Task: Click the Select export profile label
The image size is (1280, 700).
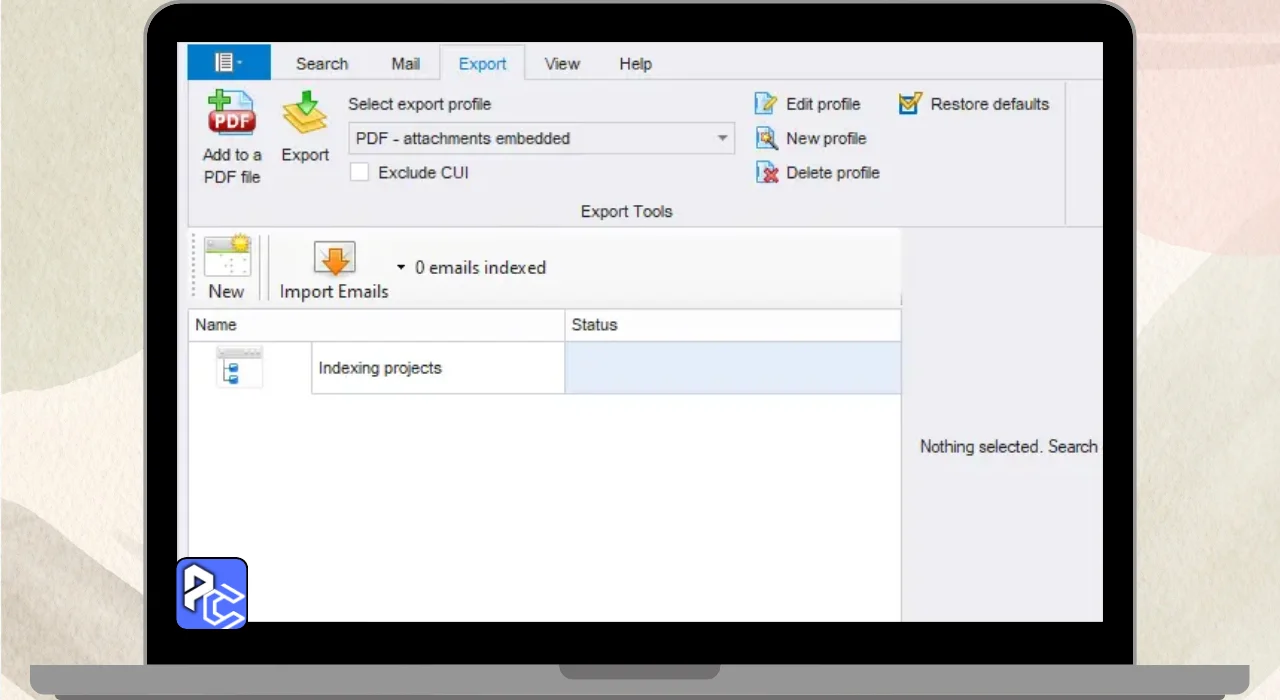Action: 420,104
